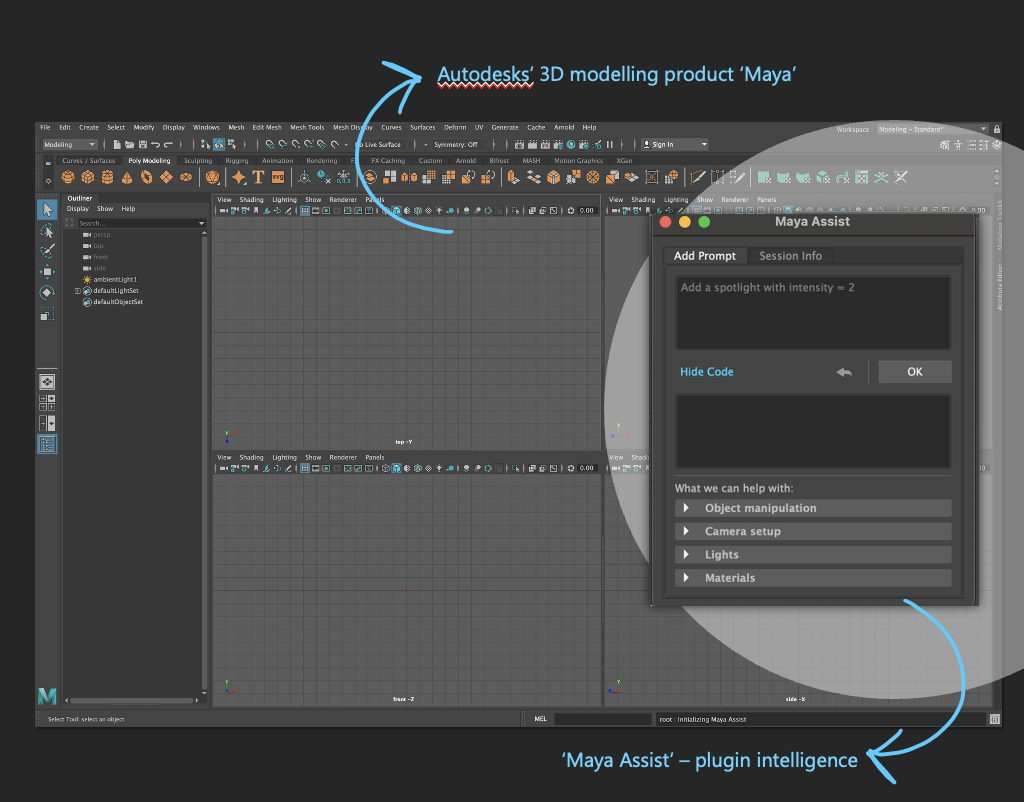Click the save scene disk icon
The height and width of the screenshot is (802, 1024).
tap(142, 144)
